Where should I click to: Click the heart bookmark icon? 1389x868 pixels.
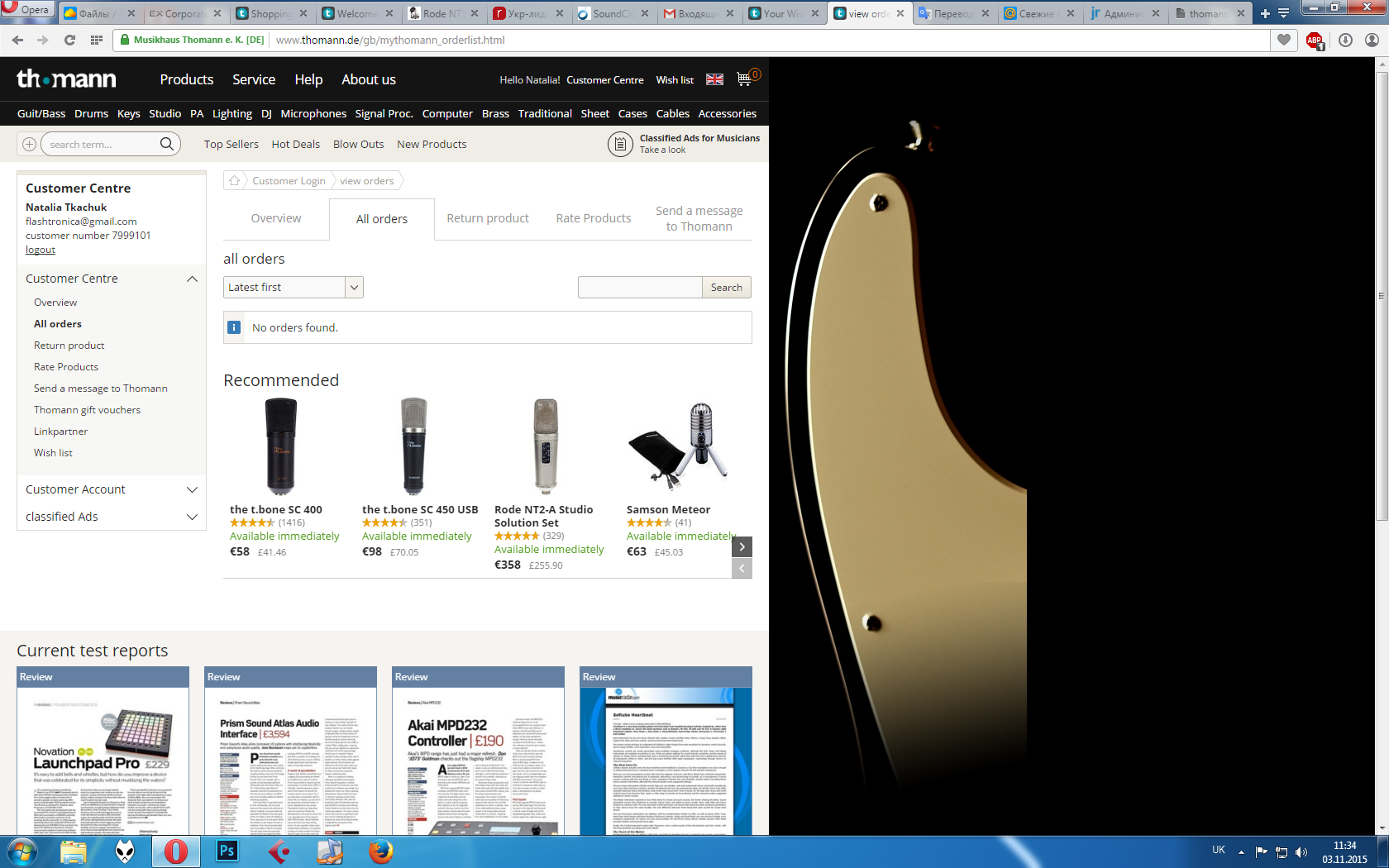pyautogui.click(x=1283, y=40)
